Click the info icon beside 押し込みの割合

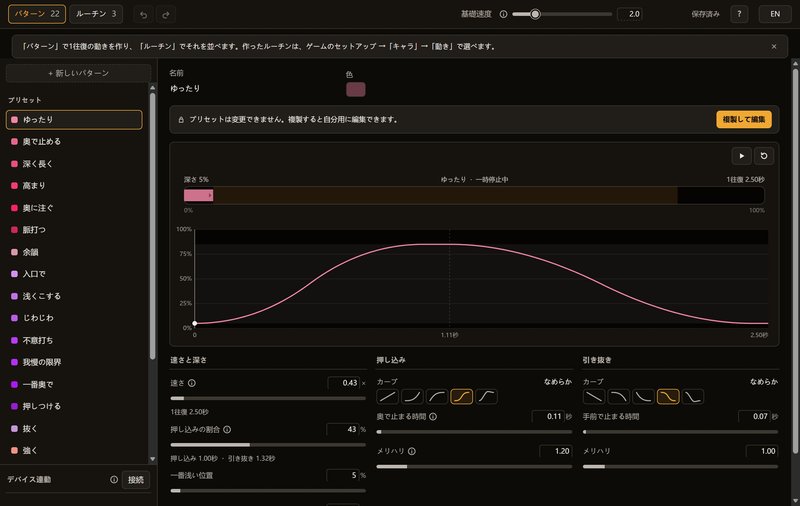click(227, 429)
